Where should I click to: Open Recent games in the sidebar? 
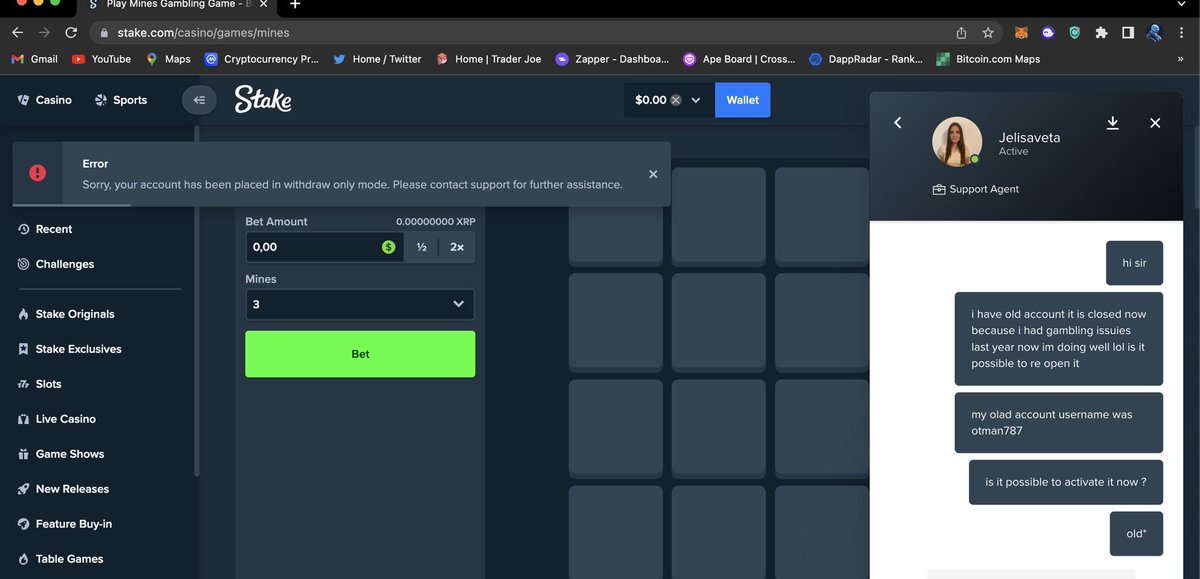point(45,229)
